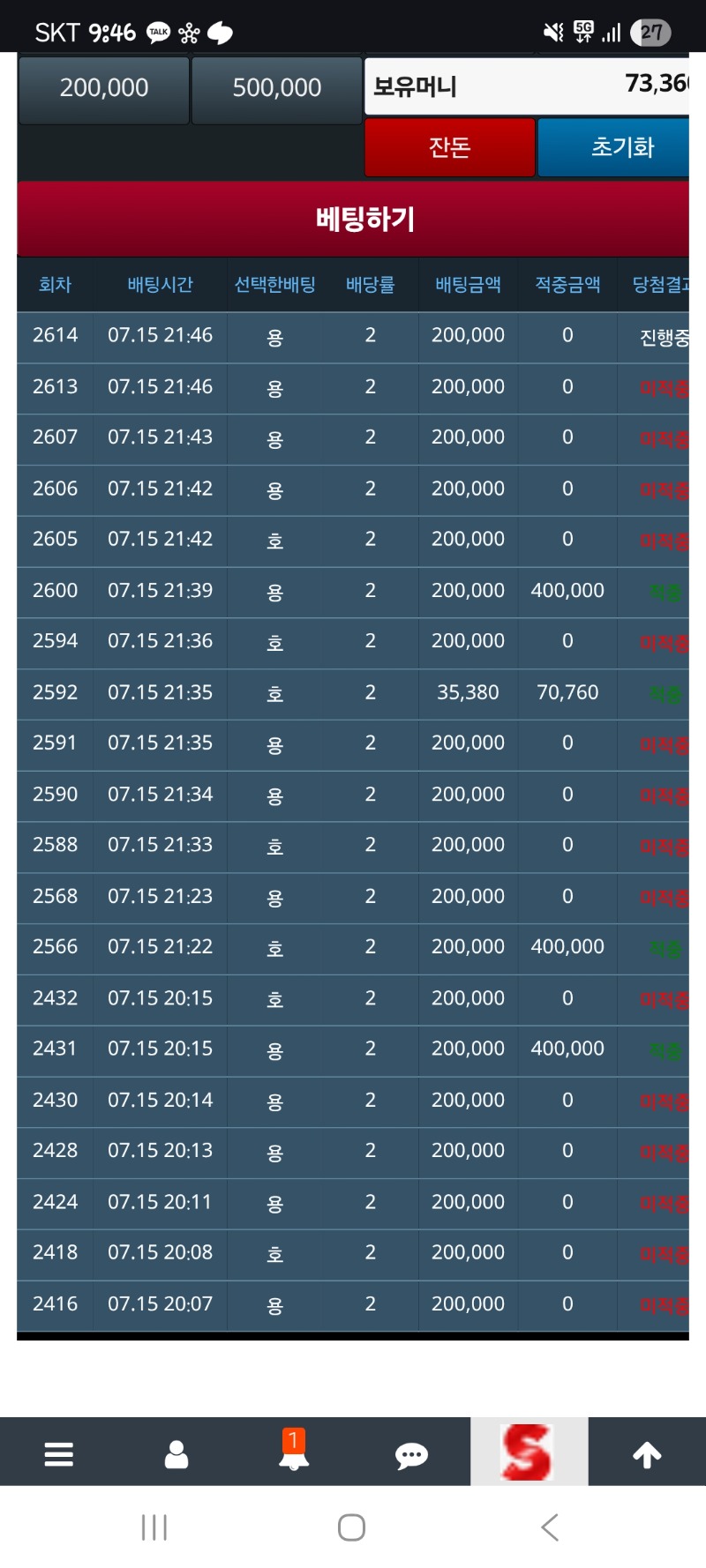
Task: Tap the red 잔돈 button
Action: click(450, 147)
